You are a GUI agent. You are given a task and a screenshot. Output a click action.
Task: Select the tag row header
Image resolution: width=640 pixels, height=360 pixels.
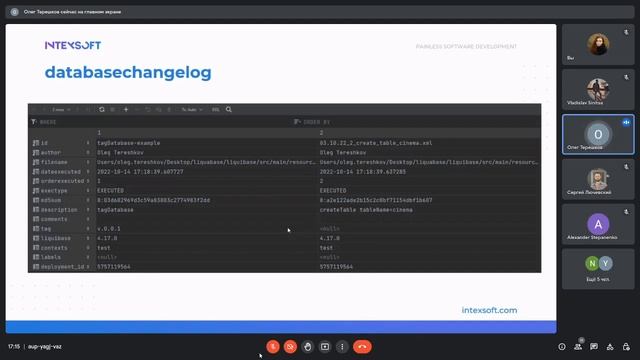tap(62, 229)
